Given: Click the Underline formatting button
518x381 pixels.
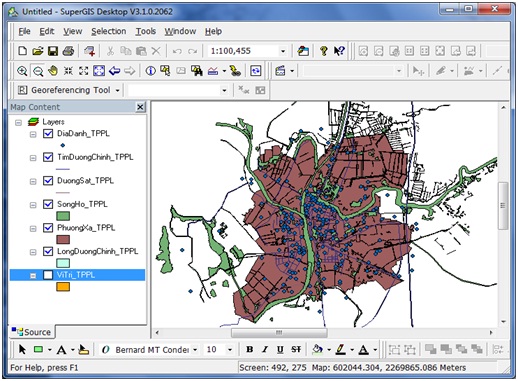Looking at the screenshot, I should [280, 349].
